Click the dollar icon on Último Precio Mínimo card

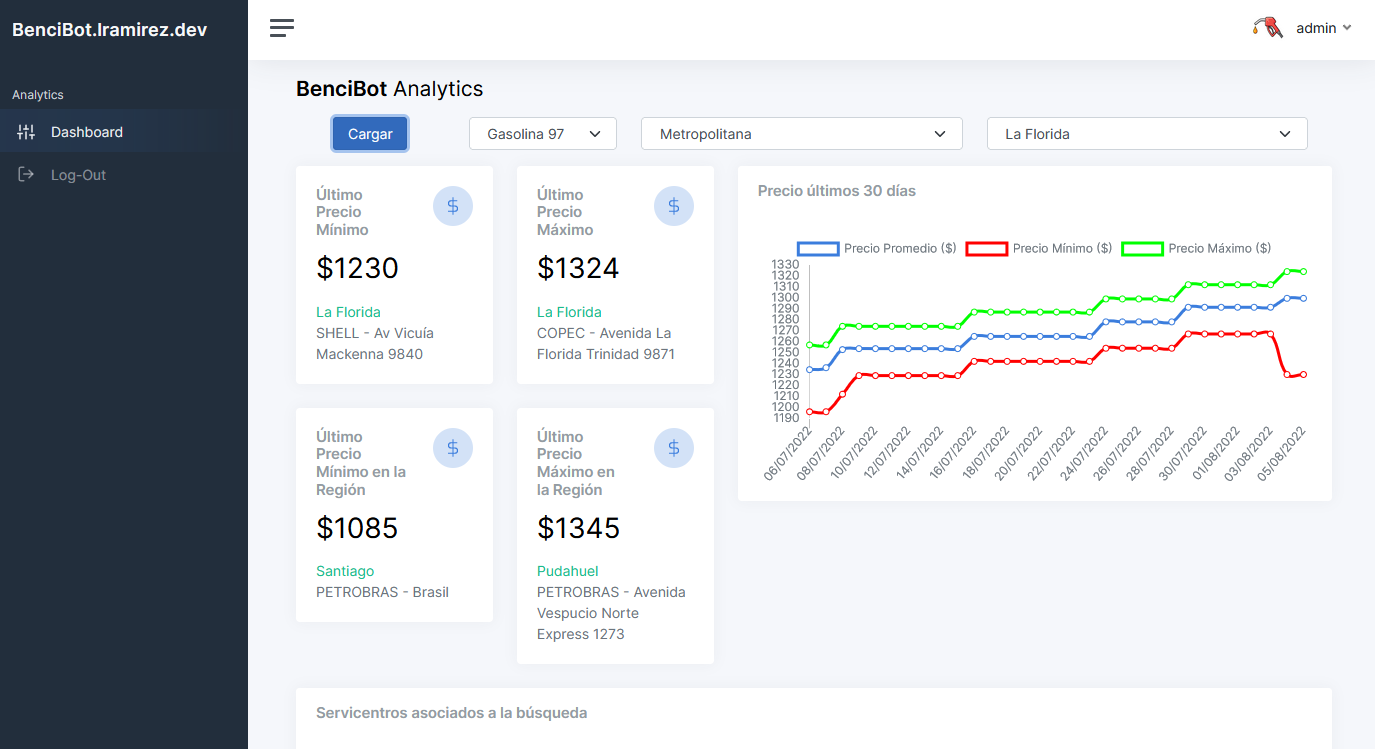453,206
